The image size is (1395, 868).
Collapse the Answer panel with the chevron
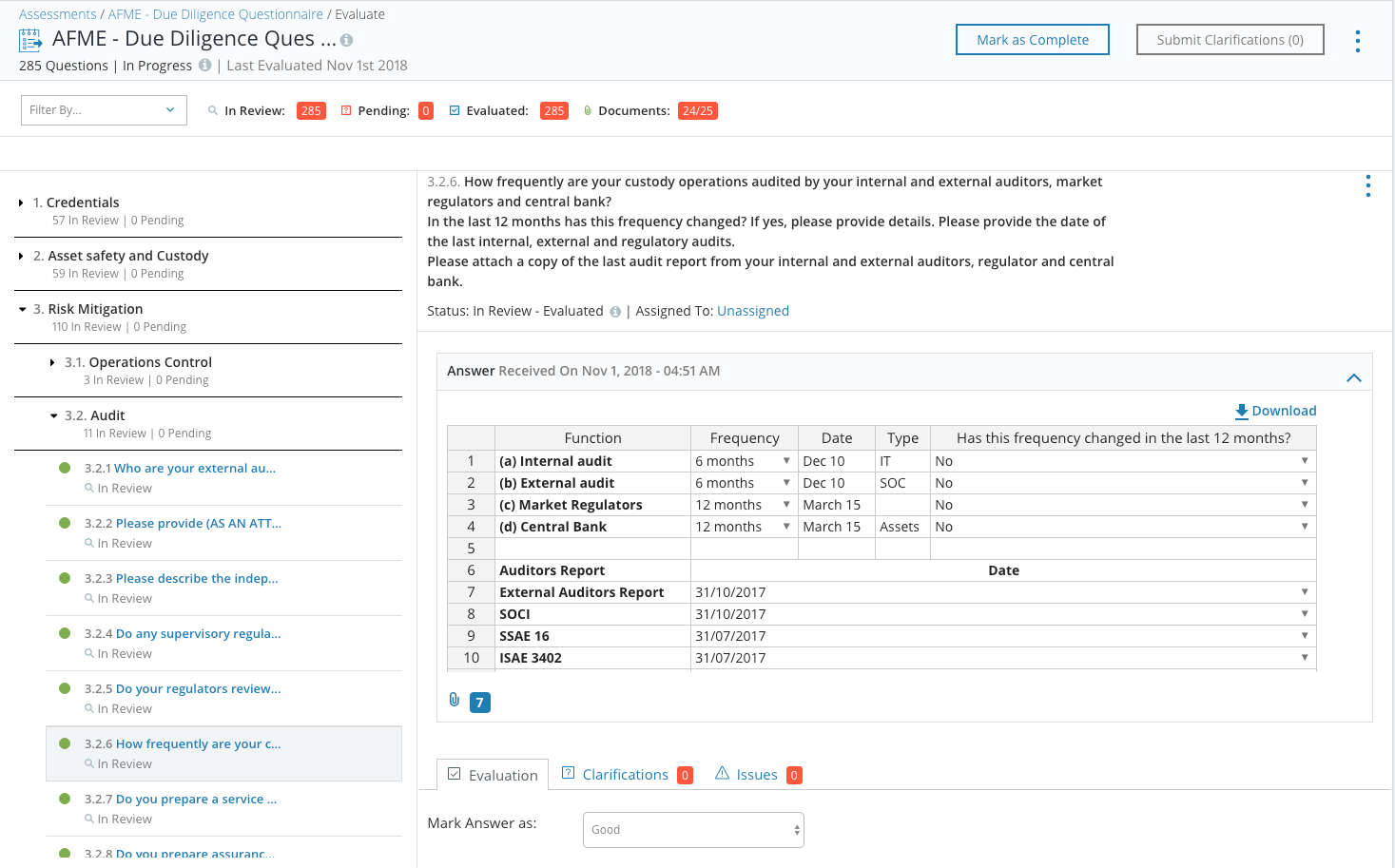(1353, 378)
